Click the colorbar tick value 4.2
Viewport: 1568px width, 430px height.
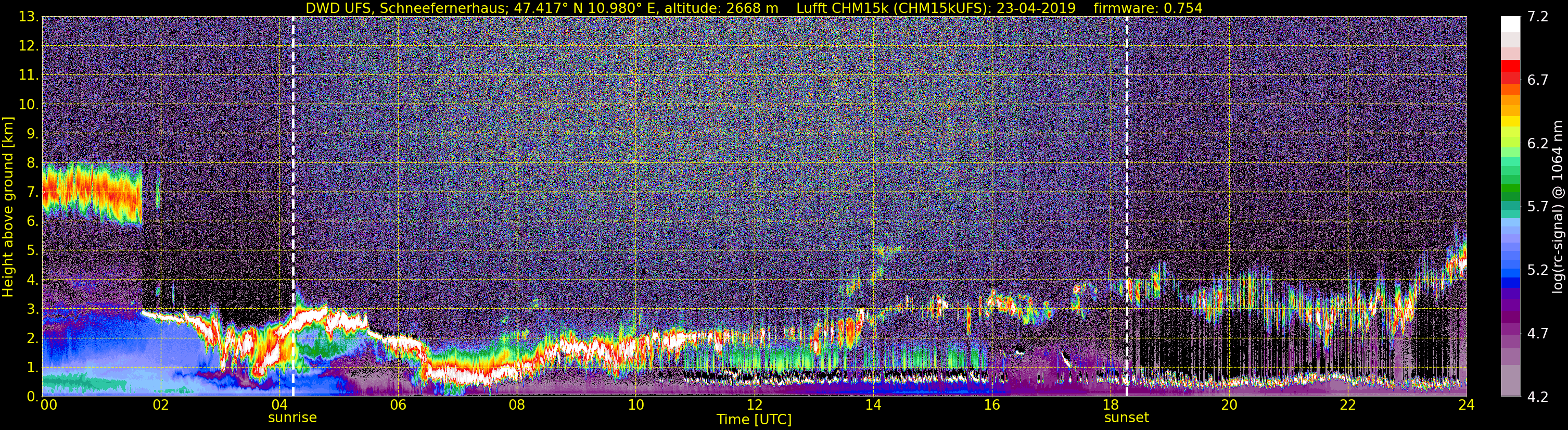point(1538,397)
